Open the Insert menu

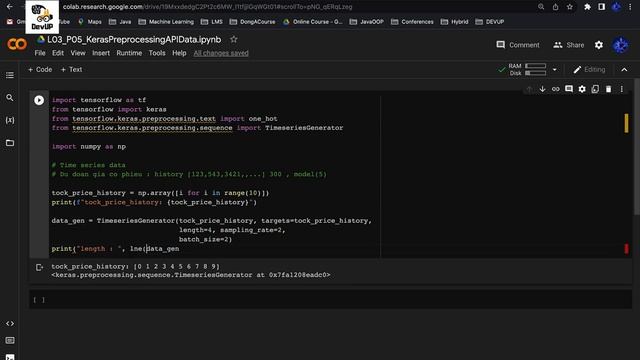pos(101,53)
